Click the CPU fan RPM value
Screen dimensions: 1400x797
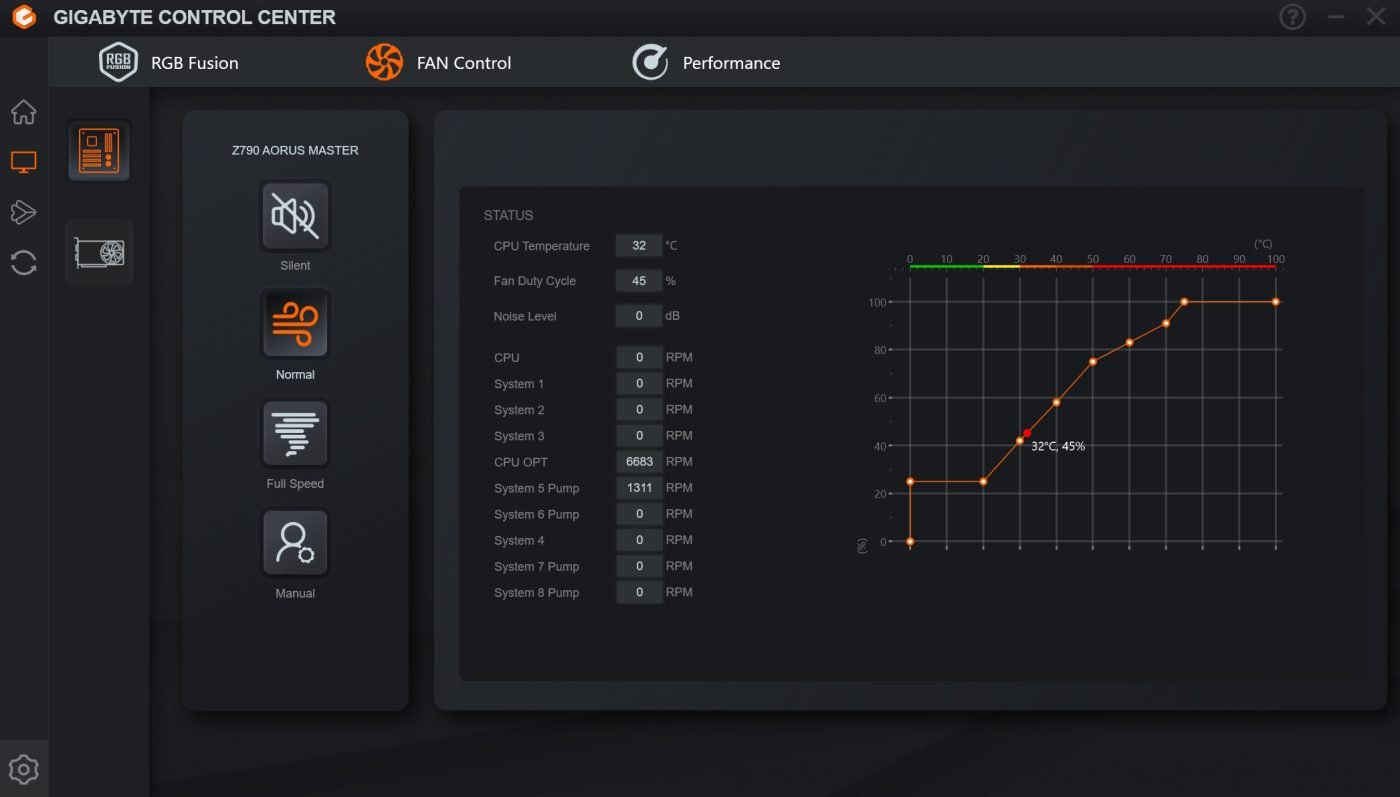(639, 357)
